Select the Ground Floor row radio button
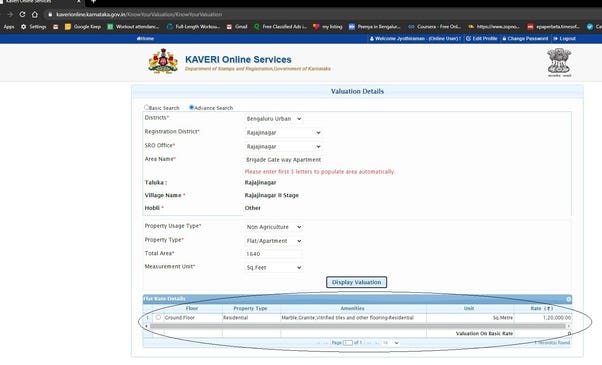 158,317
